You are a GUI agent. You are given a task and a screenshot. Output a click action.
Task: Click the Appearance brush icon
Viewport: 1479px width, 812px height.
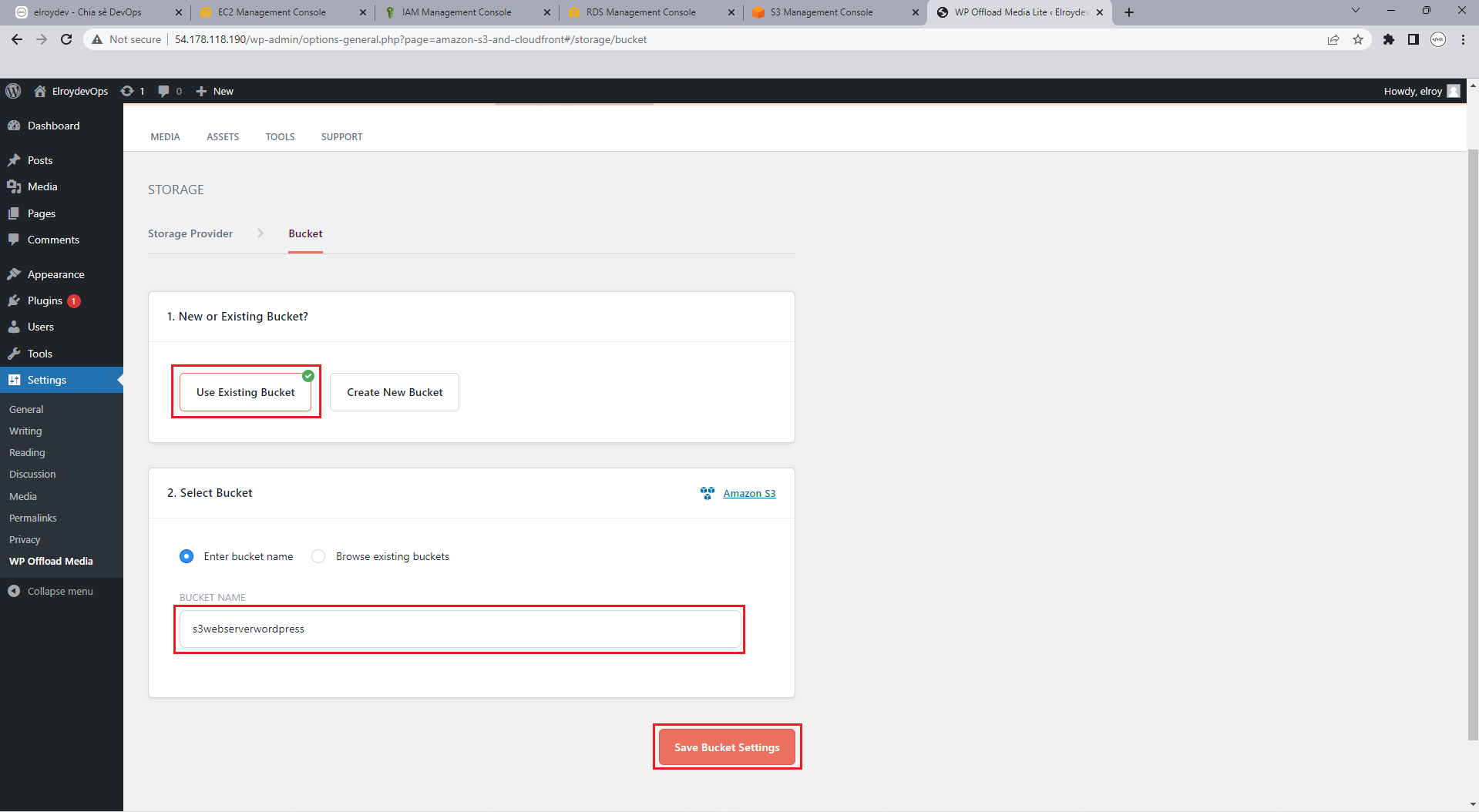(x=14, y=274)
